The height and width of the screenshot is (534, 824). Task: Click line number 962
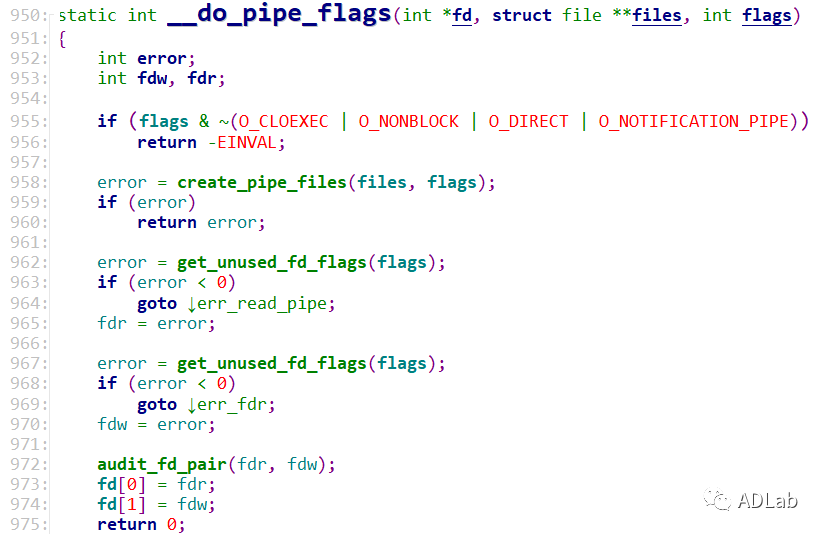(x=25, y=262)
